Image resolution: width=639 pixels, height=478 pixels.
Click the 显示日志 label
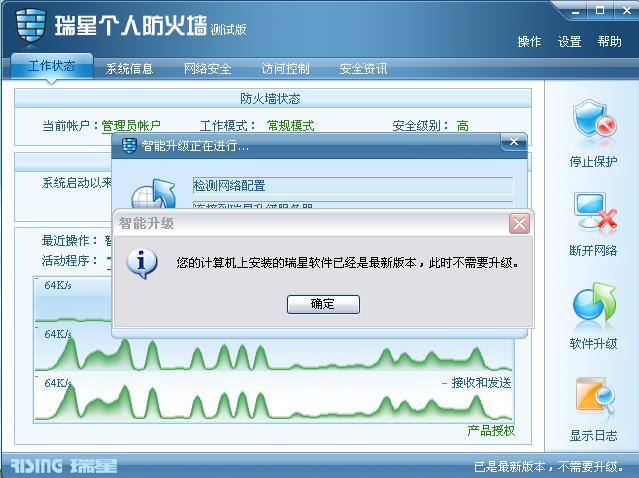[x=593, y=436]
